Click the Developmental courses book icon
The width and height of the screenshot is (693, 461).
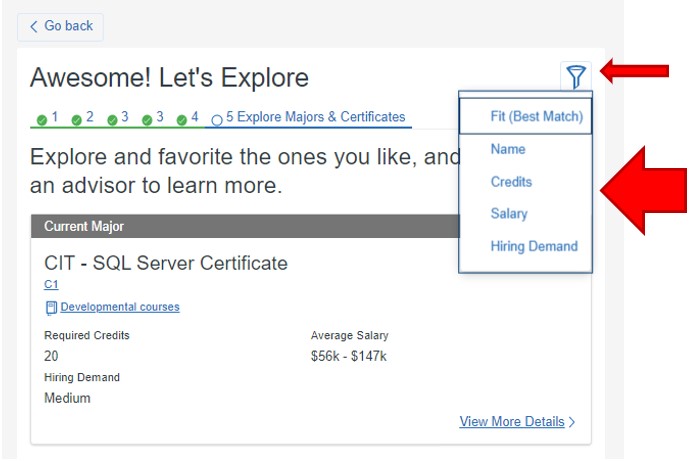click(x=51, y=308)
